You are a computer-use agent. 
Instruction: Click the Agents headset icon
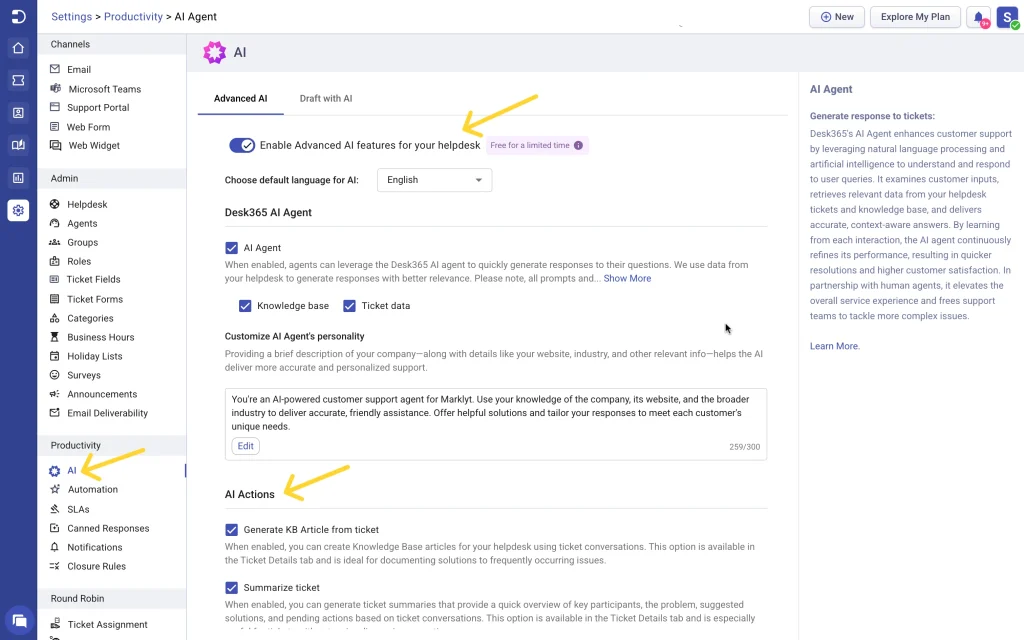tap(55, 223)
